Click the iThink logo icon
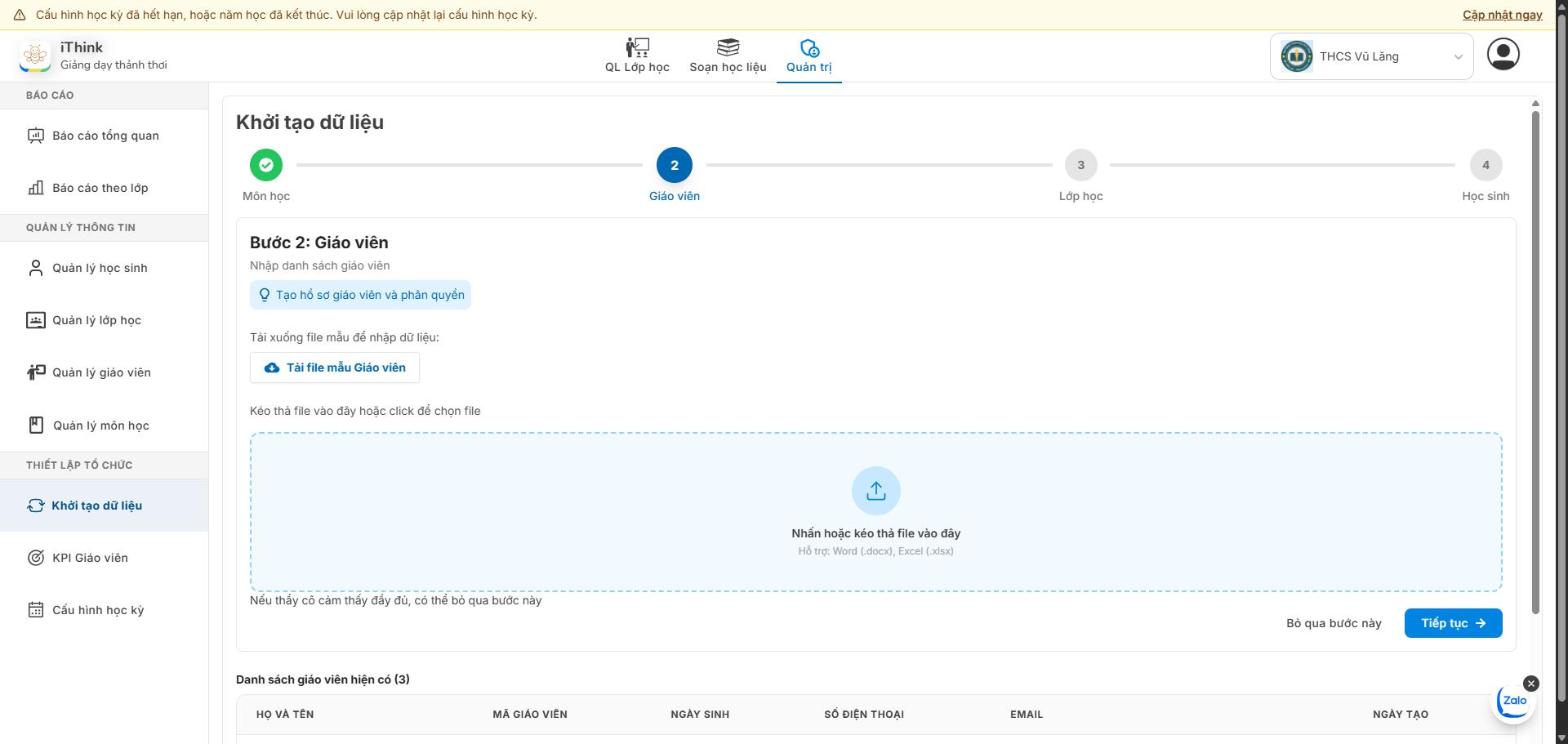This screenshot has height=744, width=1568. coord(35,56)
